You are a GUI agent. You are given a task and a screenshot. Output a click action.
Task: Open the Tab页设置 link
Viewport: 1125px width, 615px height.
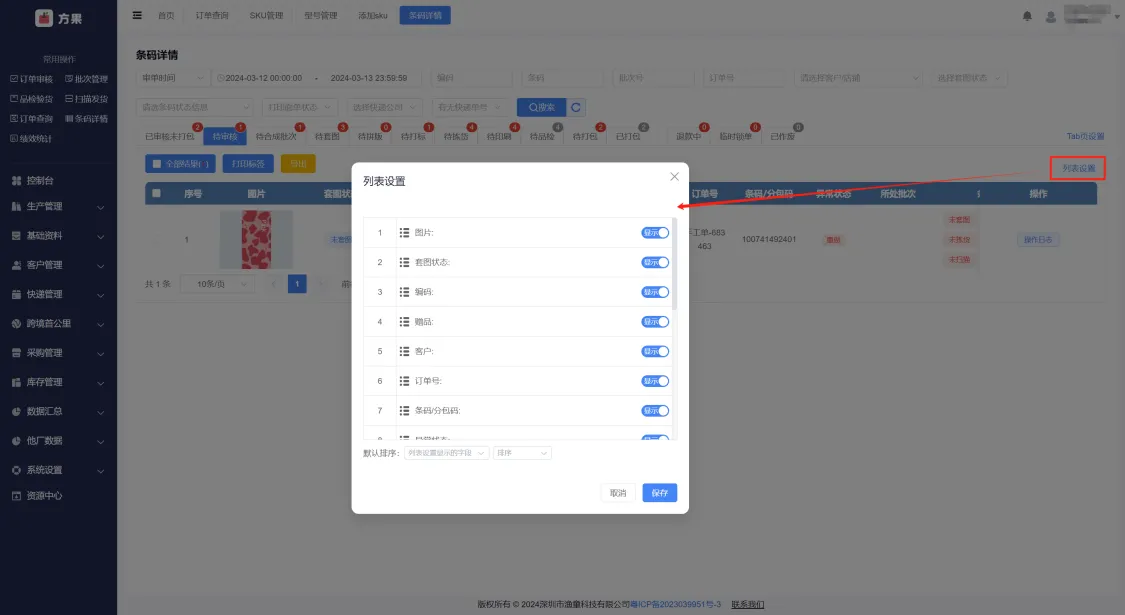point(1085,136)
